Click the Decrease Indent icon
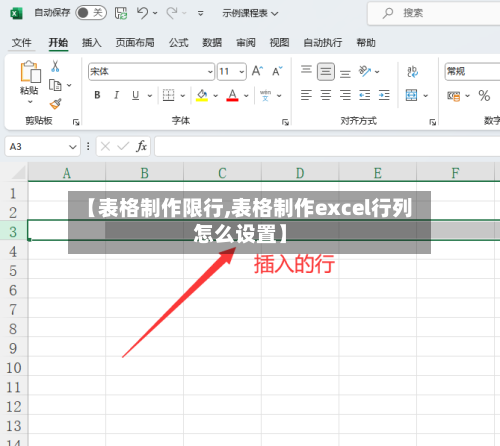This screenshot has height=446, width=500. [365, 95]
